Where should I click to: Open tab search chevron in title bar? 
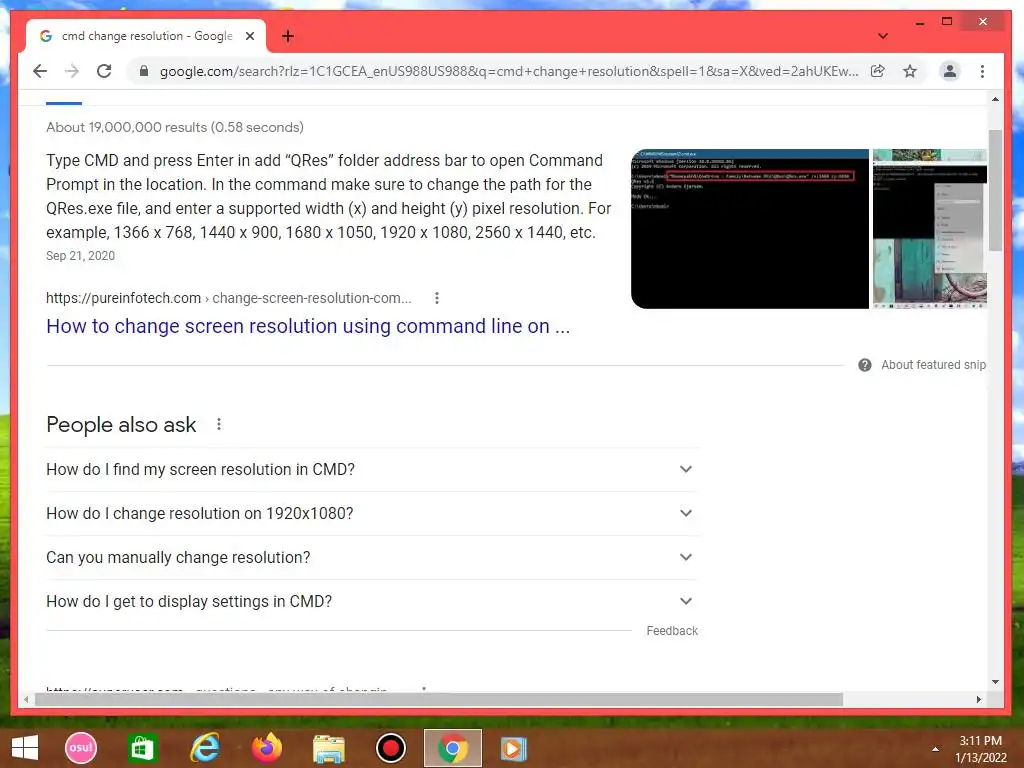coord(883,36)
